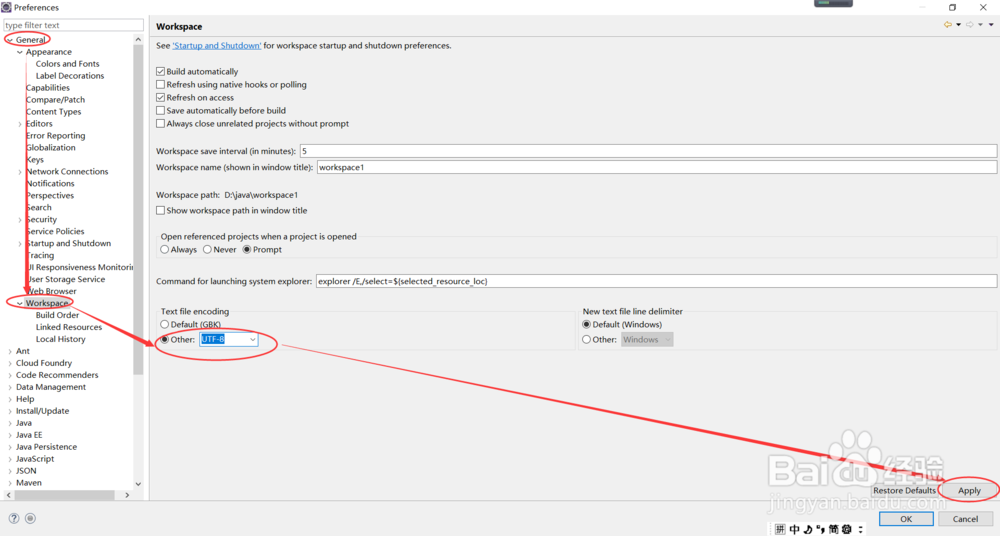Focus the type filter text field
This screenshot has width=1000, height=536.
[x=73, y=25]
